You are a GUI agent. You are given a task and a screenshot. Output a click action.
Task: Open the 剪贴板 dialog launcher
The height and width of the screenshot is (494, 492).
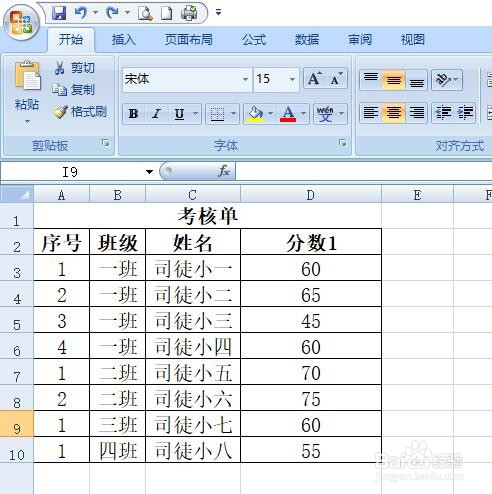[x=106, y=143]
